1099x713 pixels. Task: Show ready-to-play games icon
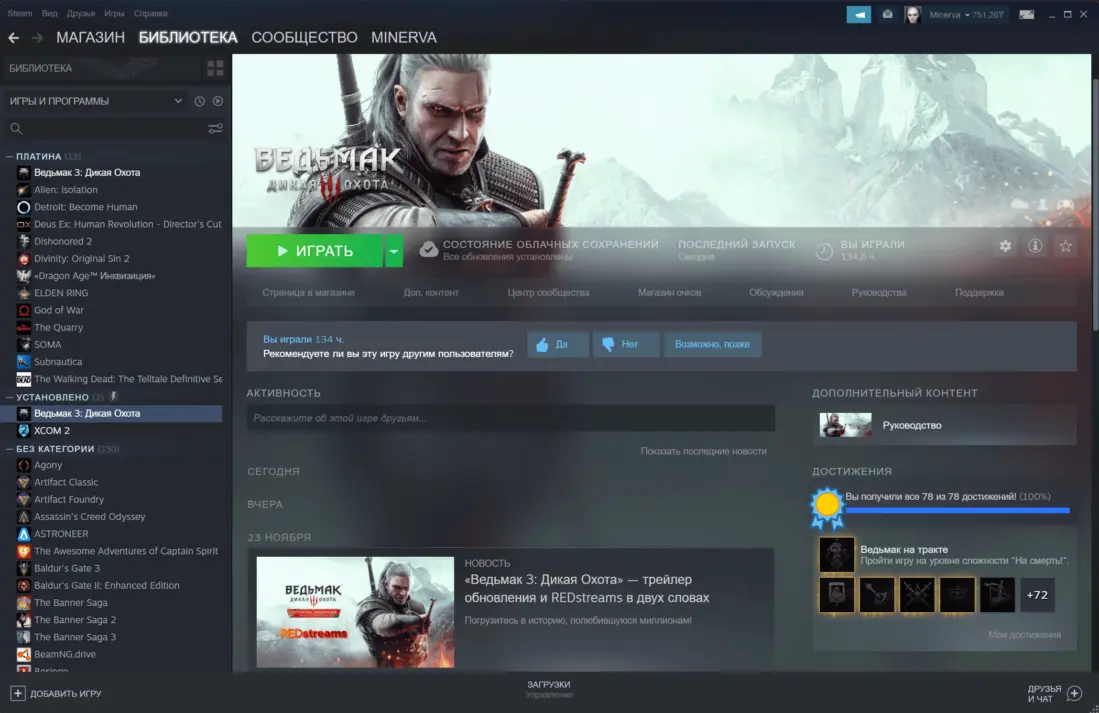coord(218,101)
